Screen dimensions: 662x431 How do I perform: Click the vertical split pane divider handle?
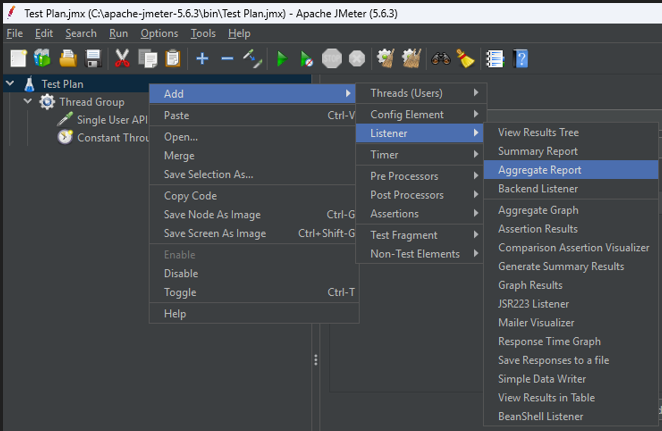[x=316, y=360]
